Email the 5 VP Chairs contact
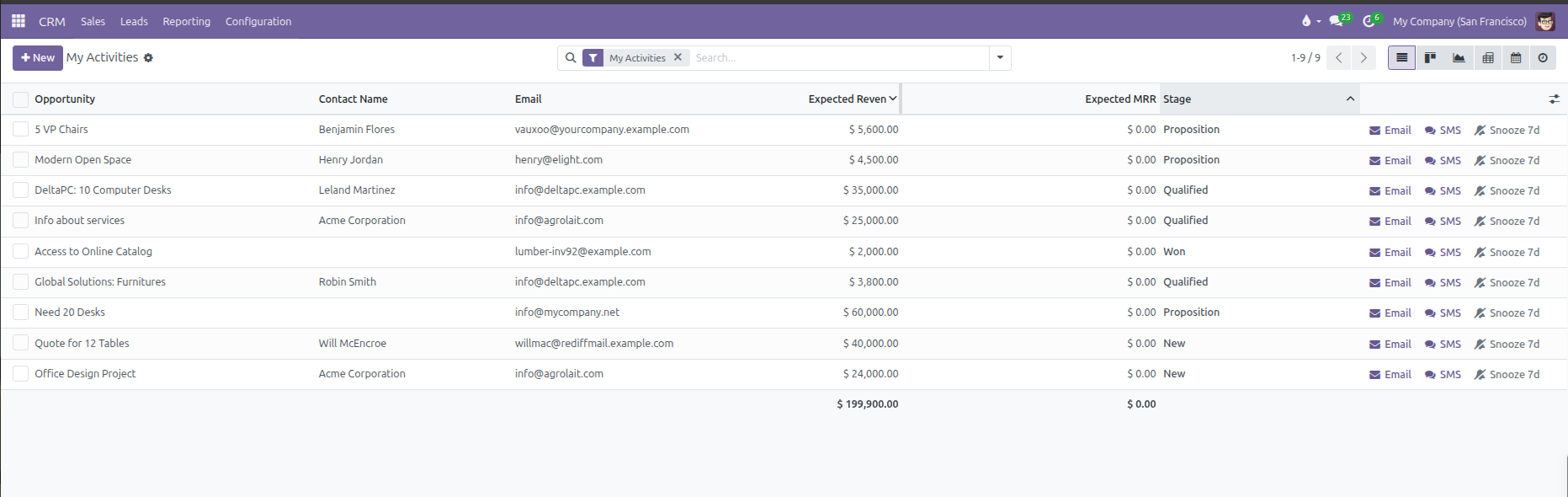Image resolution: width=1568 pixels, height=497 pixels. 1390,131
